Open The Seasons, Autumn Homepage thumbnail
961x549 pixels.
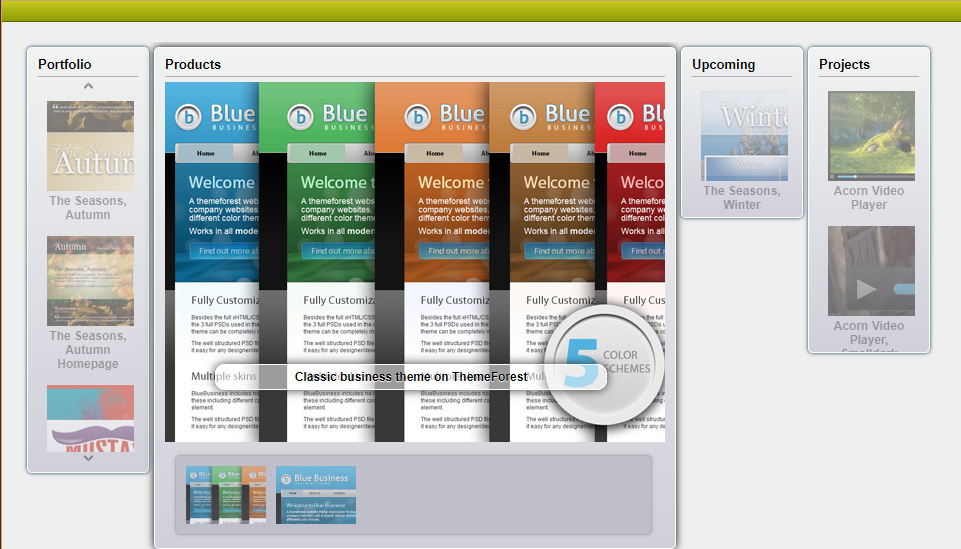(91, 281)
